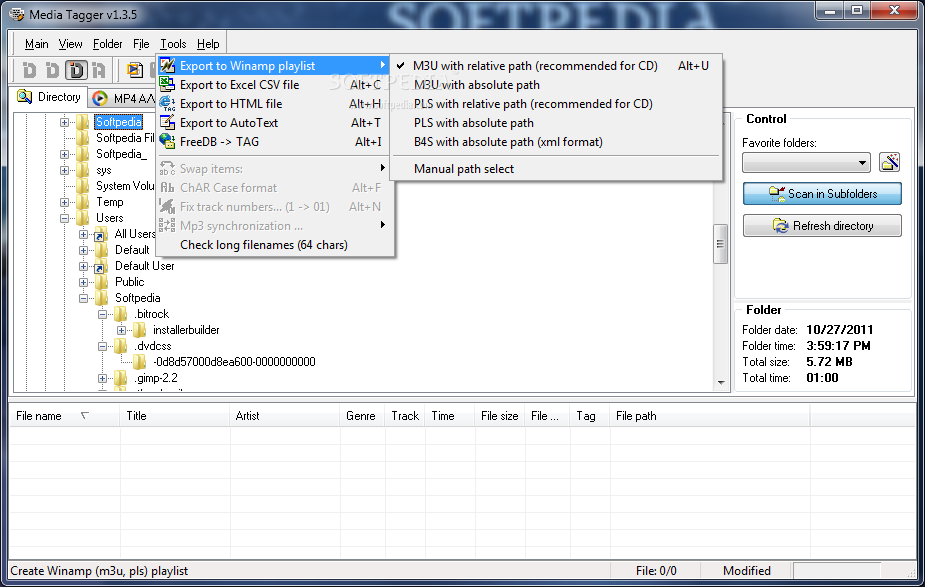Click the add favorite folder icon button
Viewport: 925px width, 587px height.
click(890, 162)
